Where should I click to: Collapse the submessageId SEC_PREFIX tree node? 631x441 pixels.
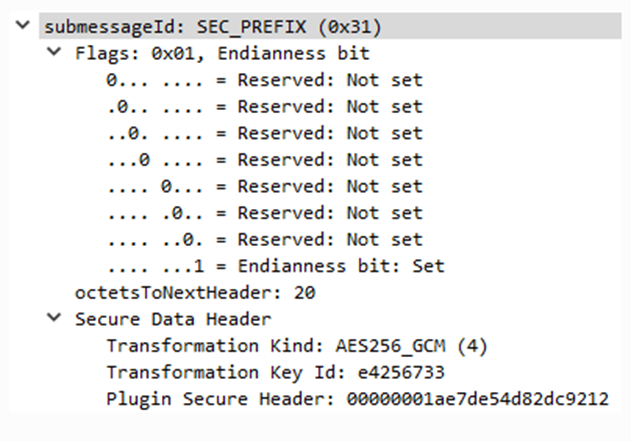click(x=23, y=27)
